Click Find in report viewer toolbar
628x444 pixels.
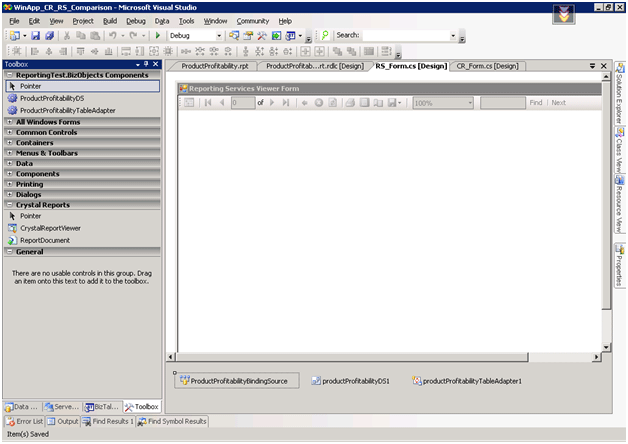[x=535, y=103]
